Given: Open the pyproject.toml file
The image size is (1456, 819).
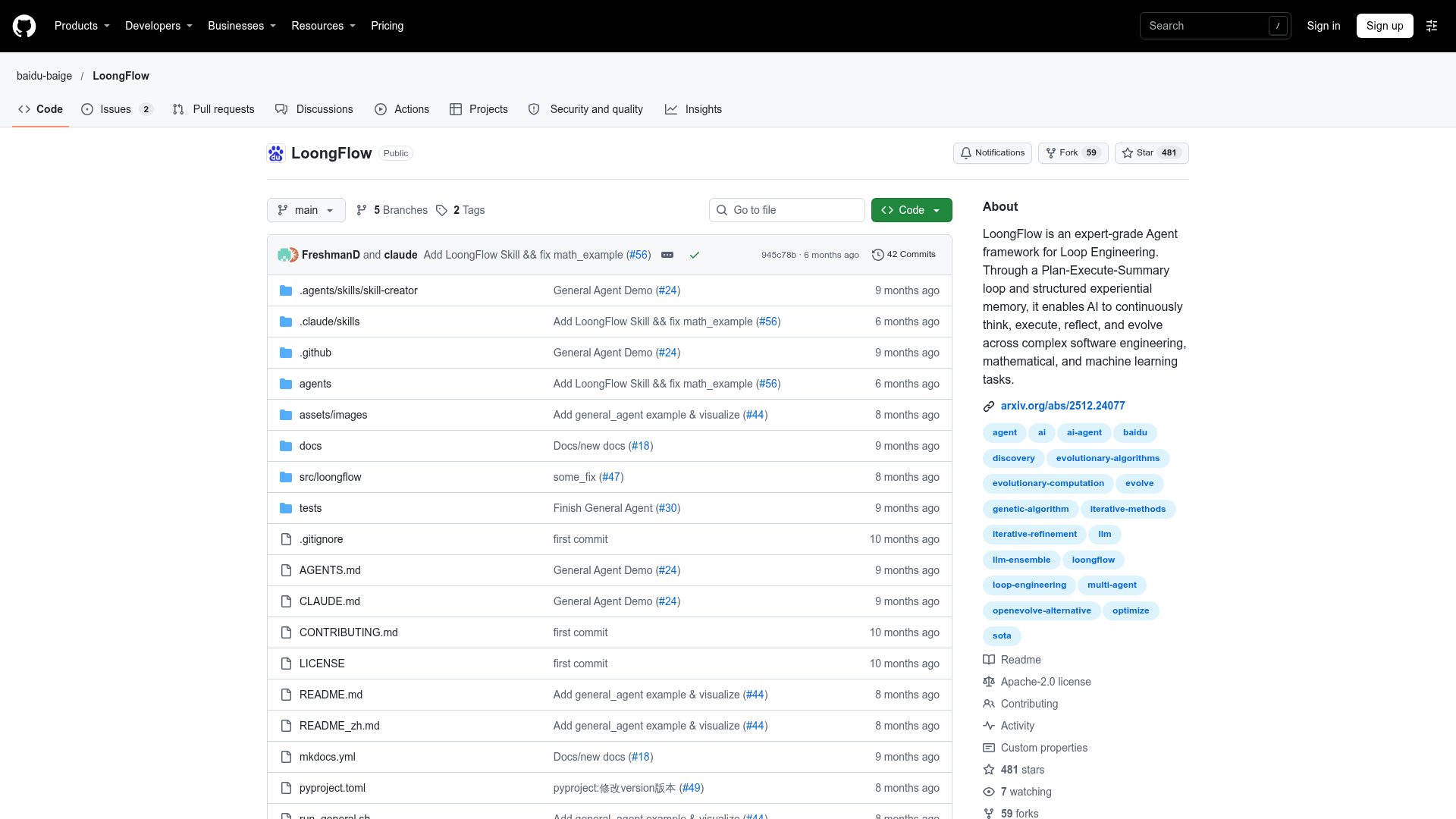Looking at the screenshot, I should [x=332, y=788].
